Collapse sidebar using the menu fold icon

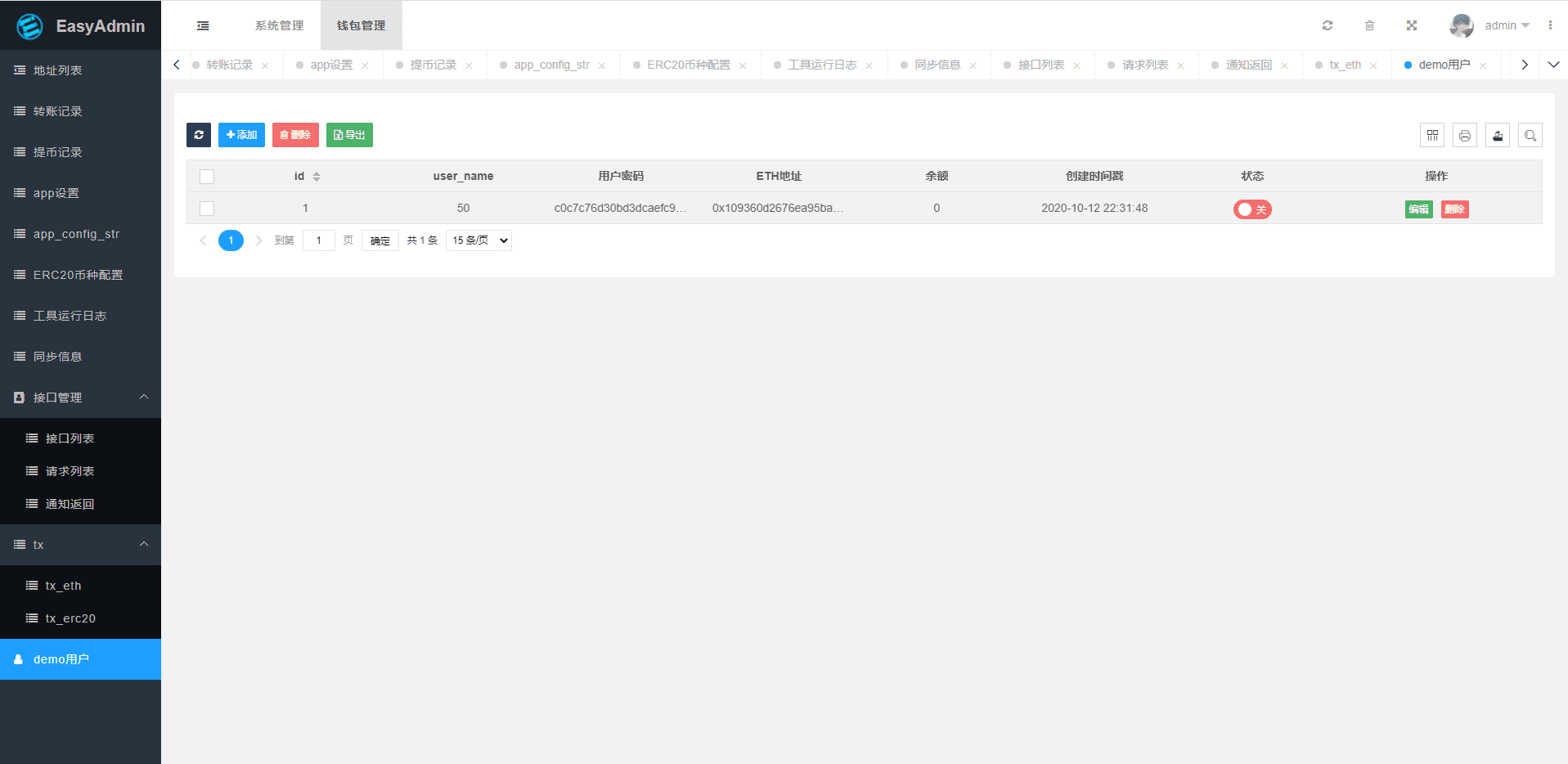(x=203, y=26)
